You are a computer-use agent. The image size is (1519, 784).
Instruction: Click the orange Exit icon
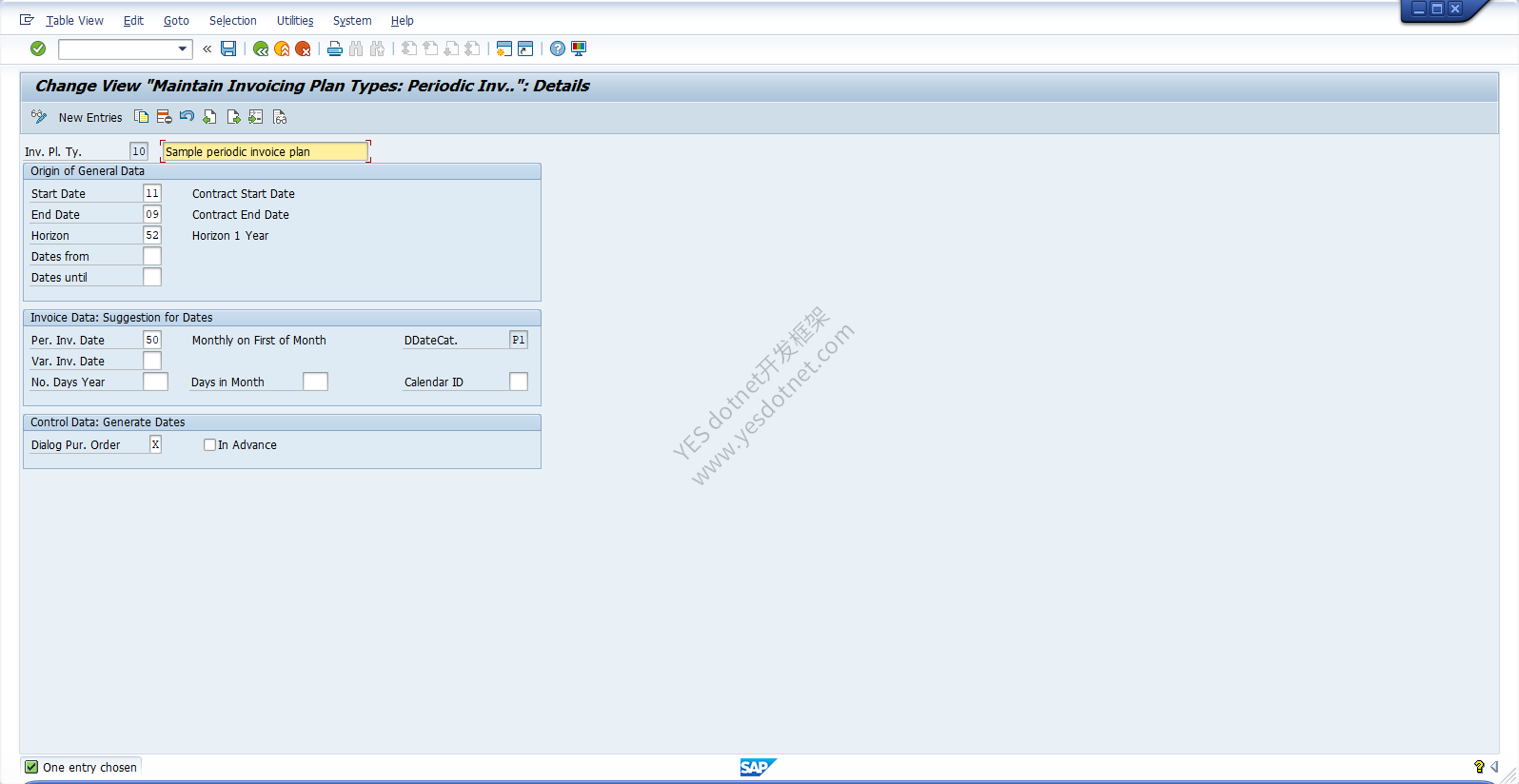click(x=282, y=49)
